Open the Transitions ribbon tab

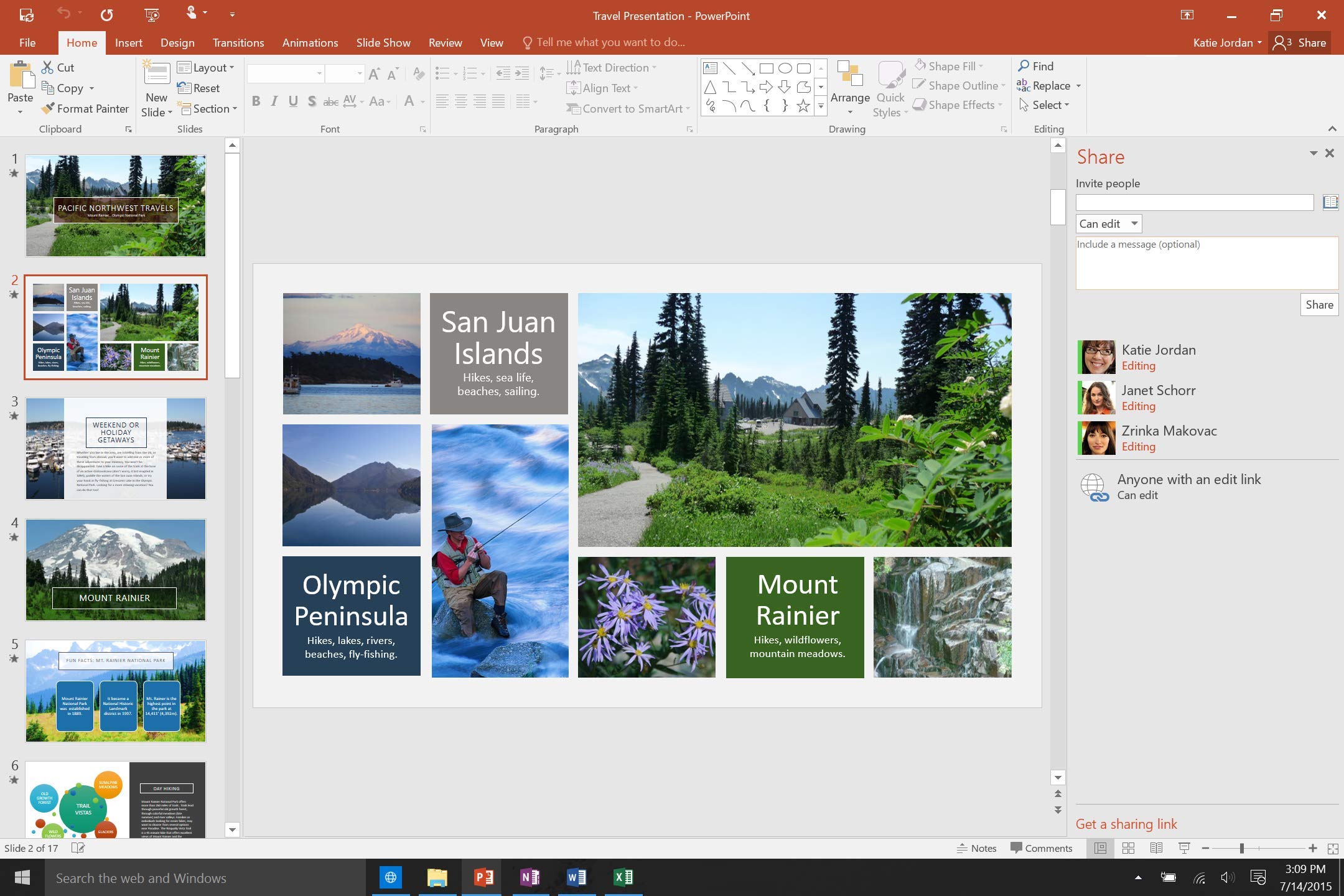238,42
